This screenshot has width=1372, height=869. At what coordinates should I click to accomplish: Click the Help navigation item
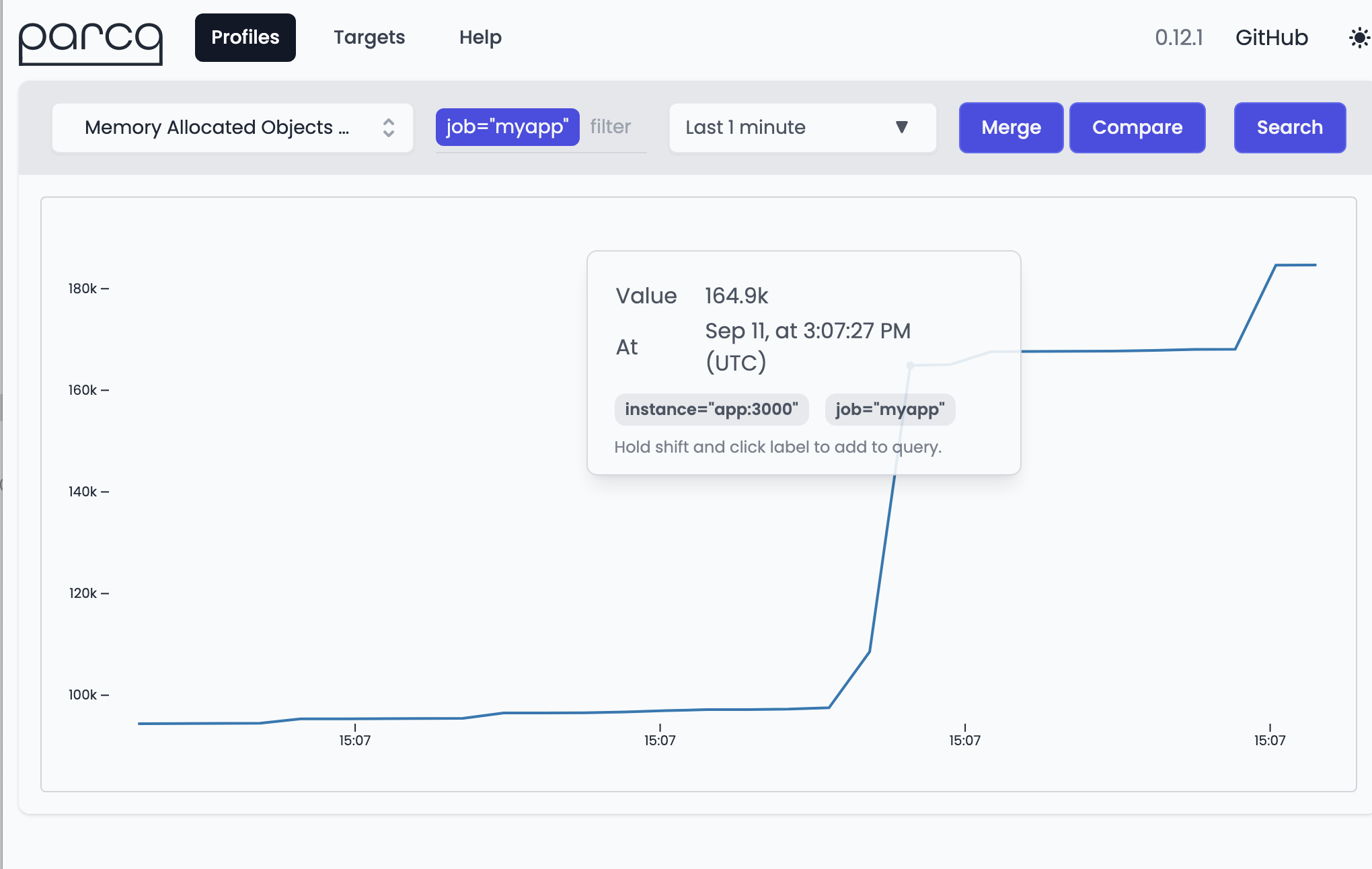(481, 36)
